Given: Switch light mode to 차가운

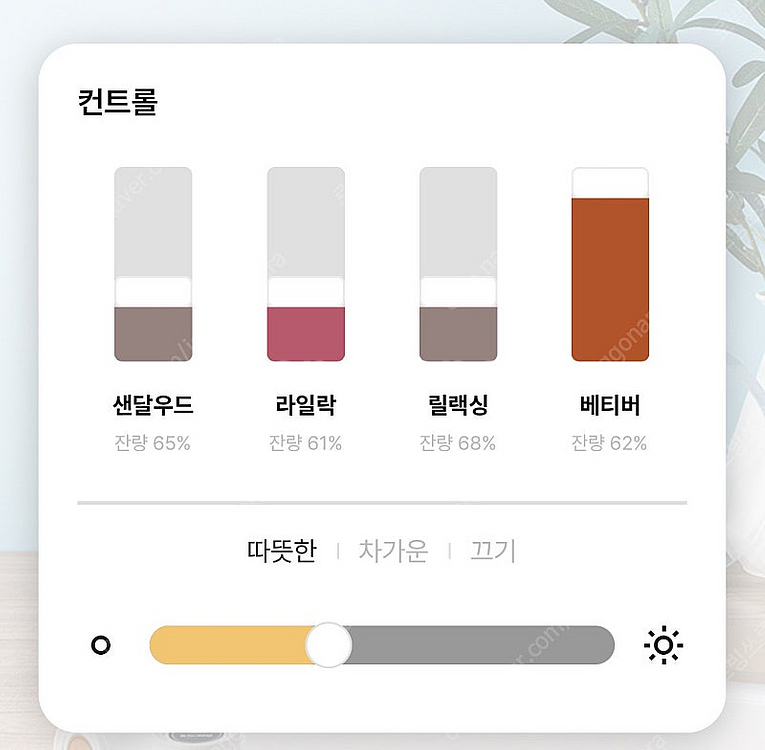Looking at the screenshot, I should [x=393, y=551].
